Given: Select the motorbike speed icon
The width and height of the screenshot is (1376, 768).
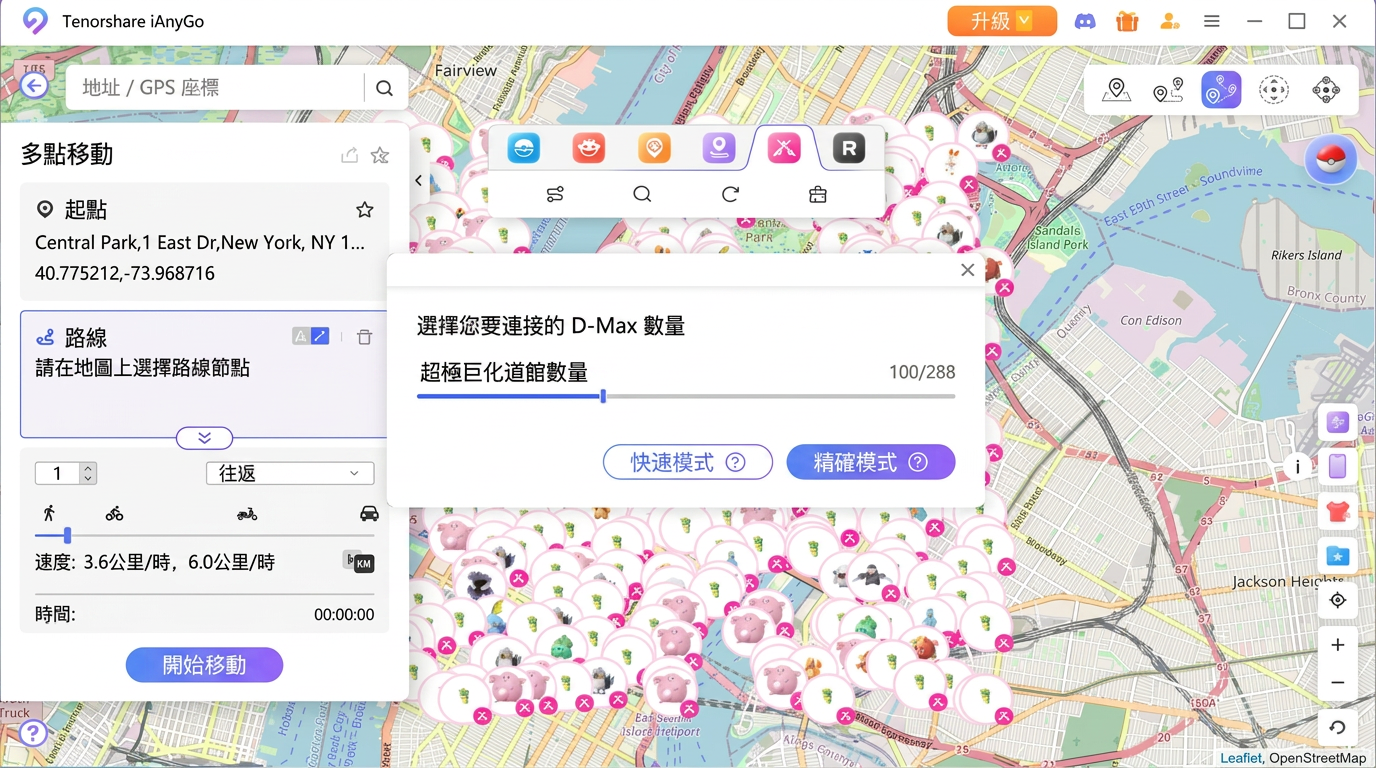Looking at the screenshot, I should [247, 513].
